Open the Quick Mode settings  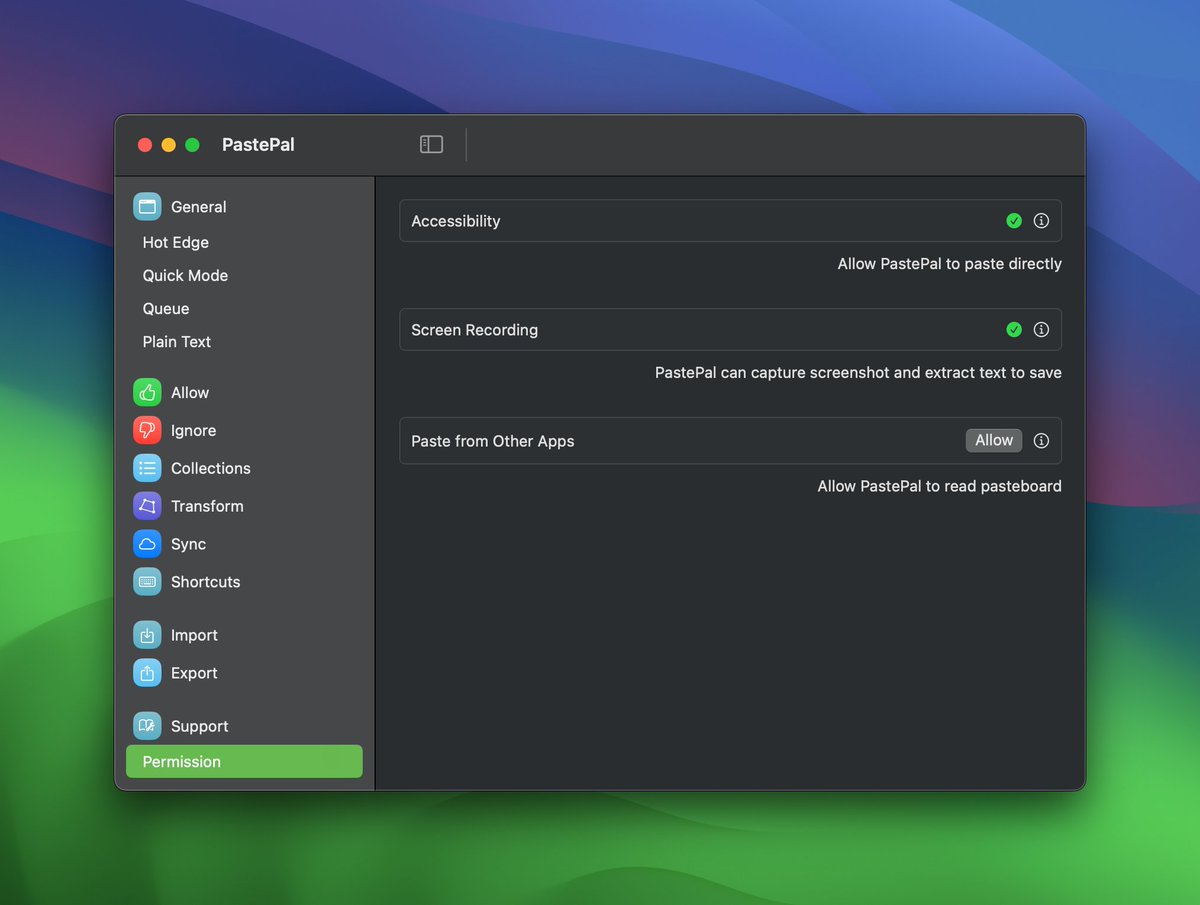point(185,276)
